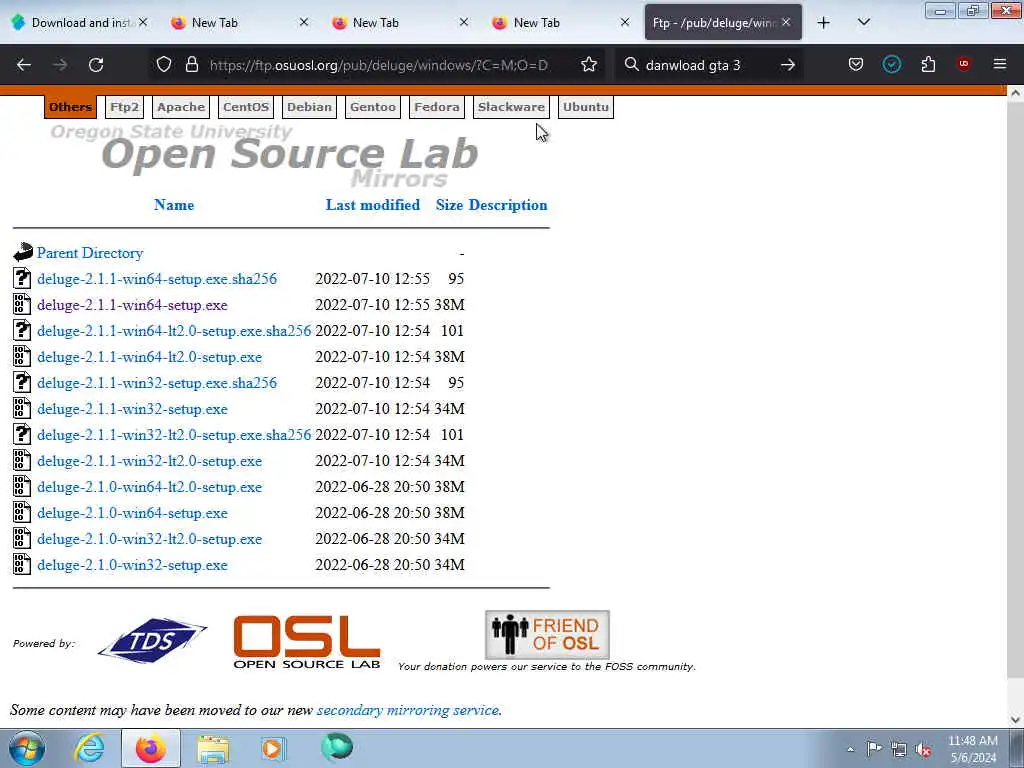Open the Pocket save icon
Image resolution: width=1024 pixels, height=768 pixels.
pyautogui.click(x=856, y=65)
